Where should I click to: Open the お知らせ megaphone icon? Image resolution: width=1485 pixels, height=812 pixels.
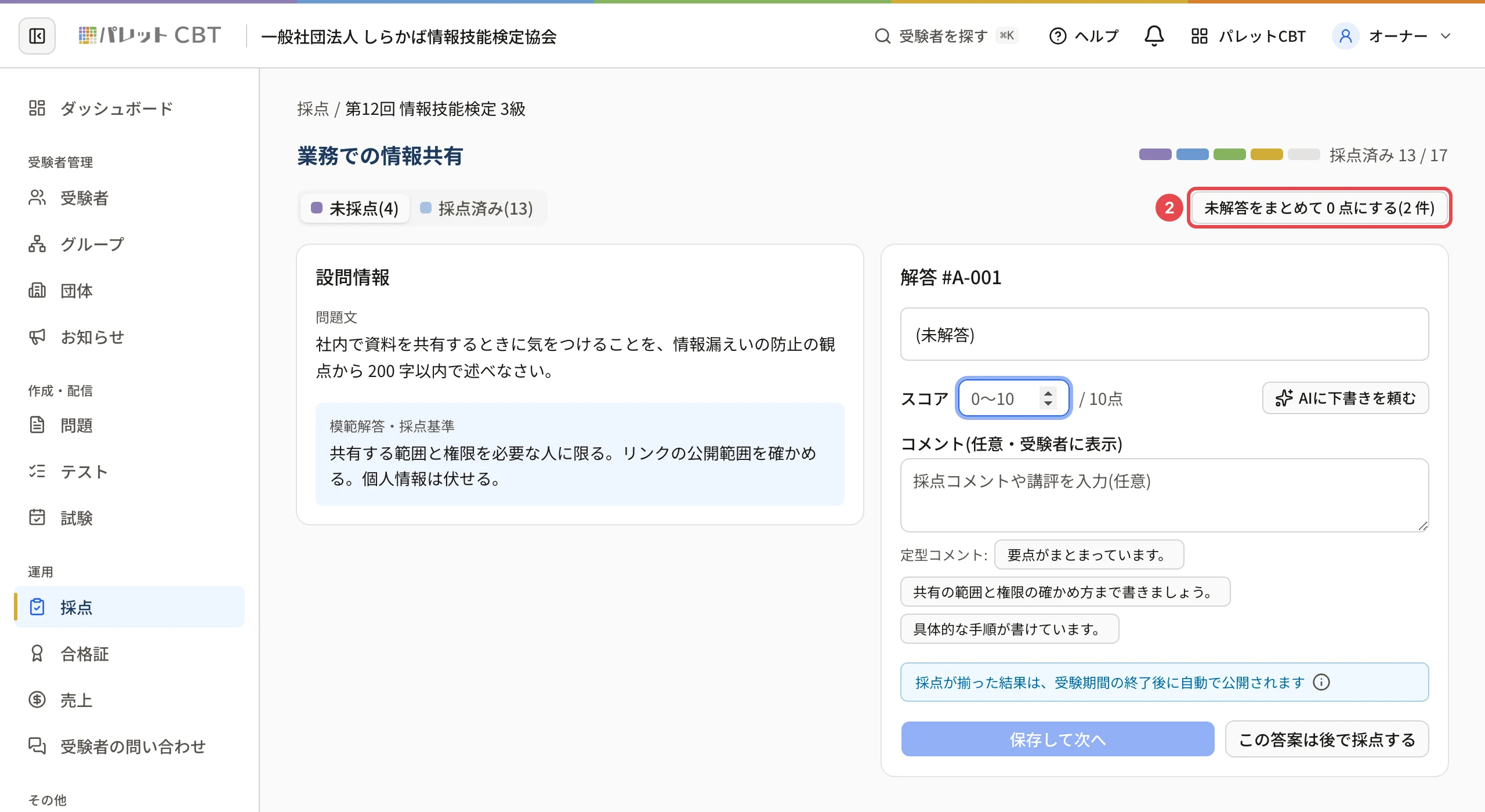tap(37, 337)
